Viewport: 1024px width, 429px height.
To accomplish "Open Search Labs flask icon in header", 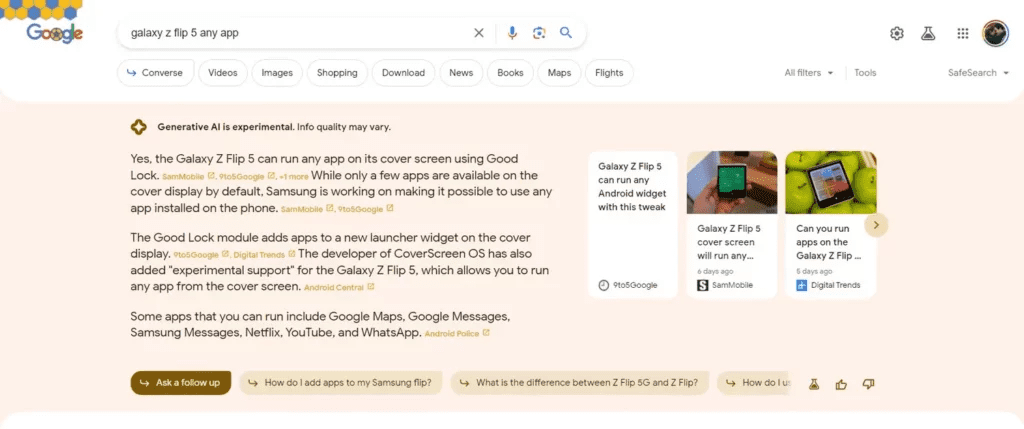I will pyautogui.click(x=928, y=34).
